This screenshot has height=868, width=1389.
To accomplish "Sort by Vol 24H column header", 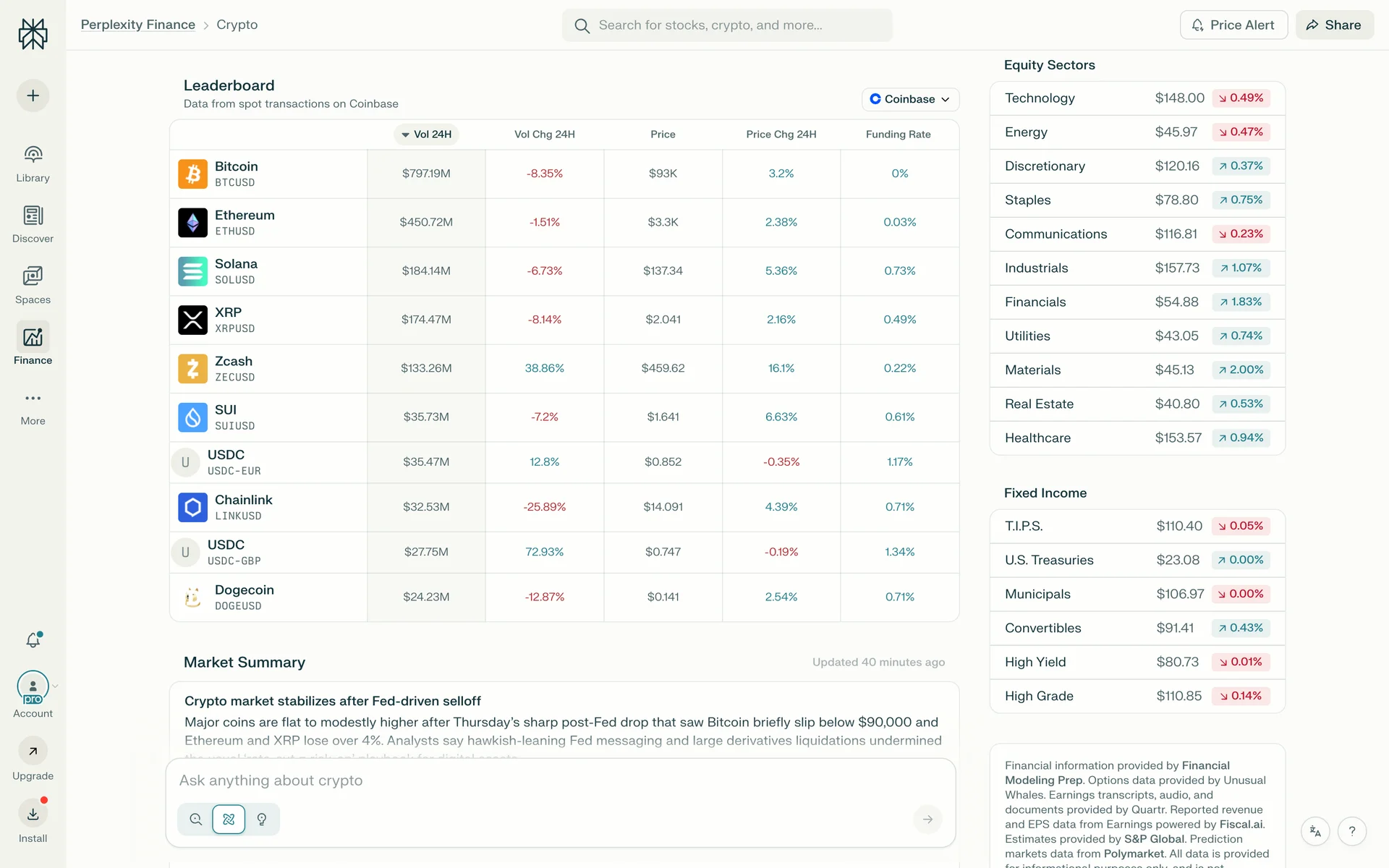I will tap(426, 135).
